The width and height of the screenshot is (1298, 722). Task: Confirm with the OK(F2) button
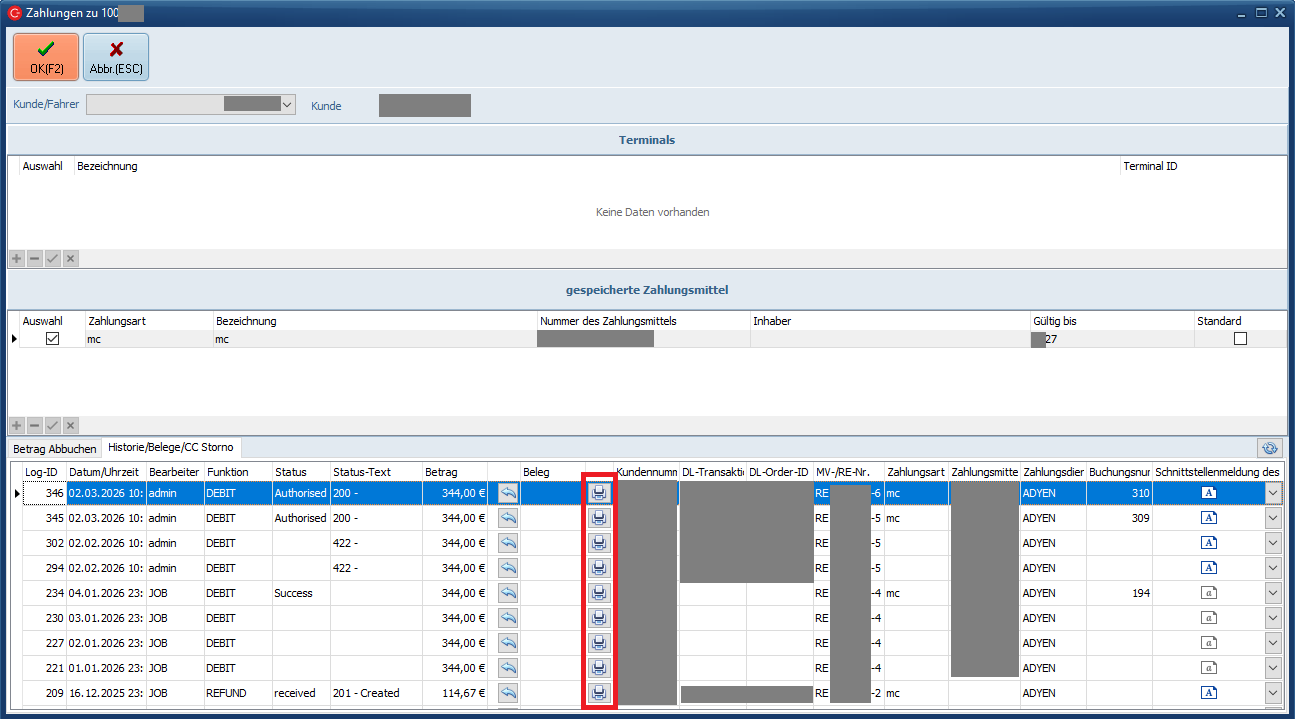point(46,57)
